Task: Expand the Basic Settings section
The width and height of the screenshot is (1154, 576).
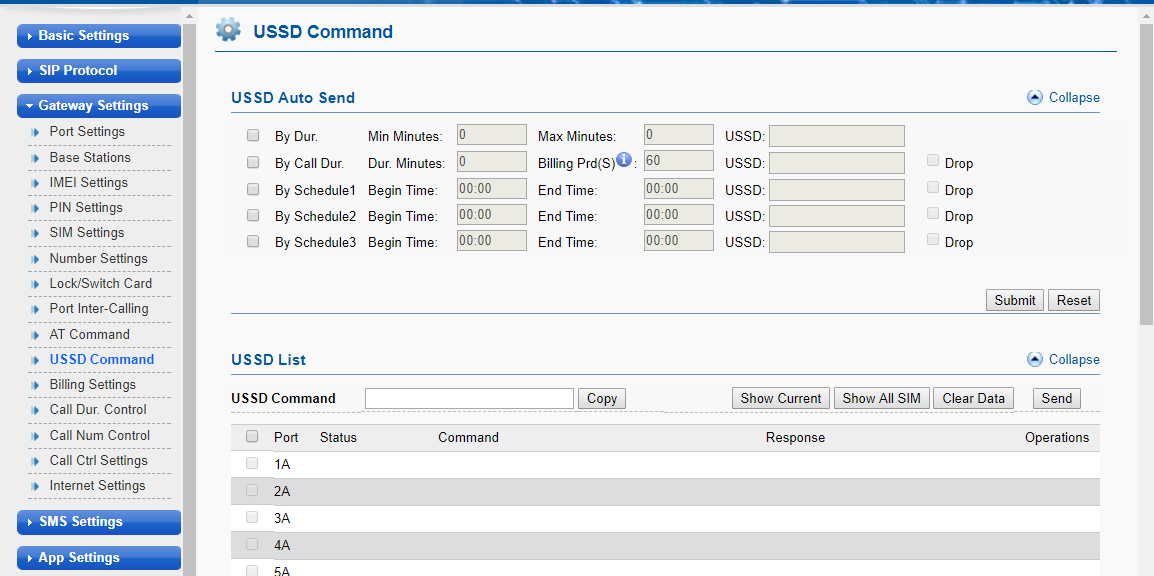Action: tap(98, 35)
